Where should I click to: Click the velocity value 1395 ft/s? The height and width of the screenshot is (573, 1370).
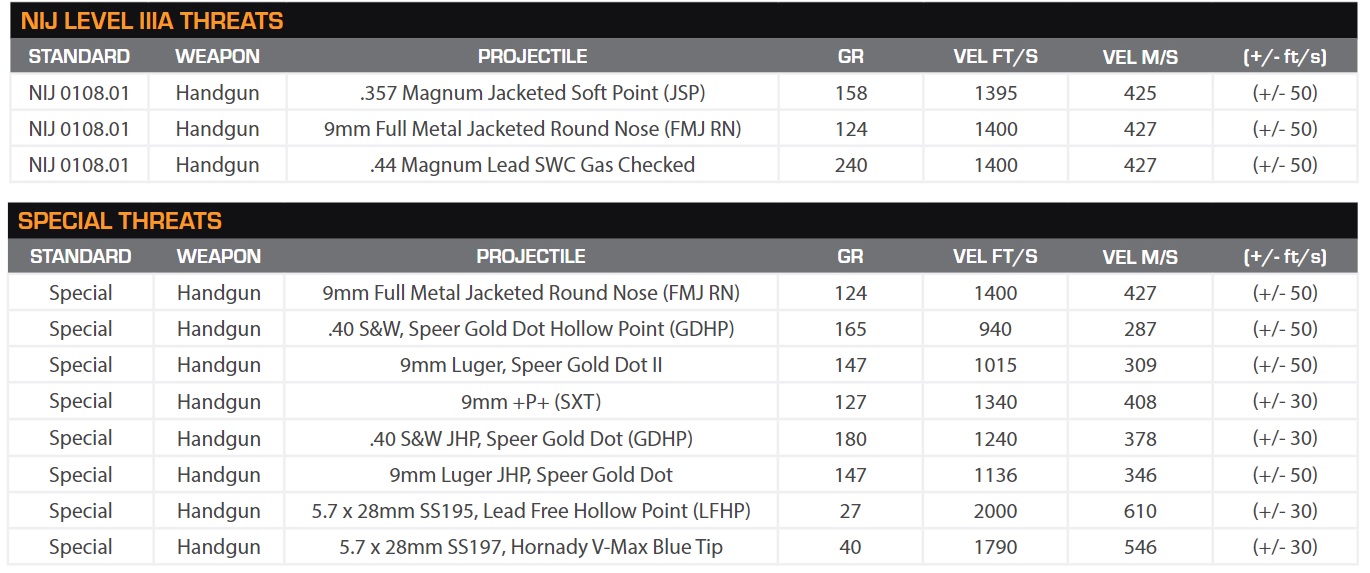[996, 93]
